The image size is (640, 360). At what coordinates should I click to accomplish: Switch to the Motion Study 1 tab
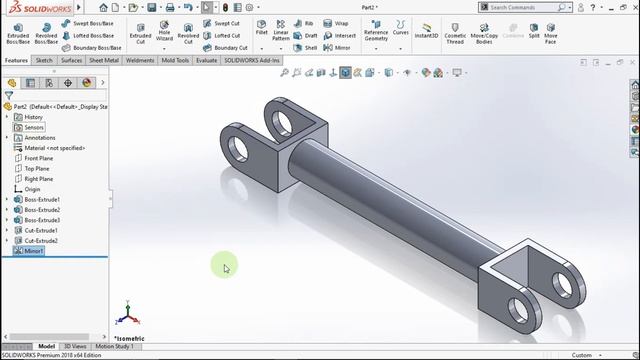tap(114, 347)
